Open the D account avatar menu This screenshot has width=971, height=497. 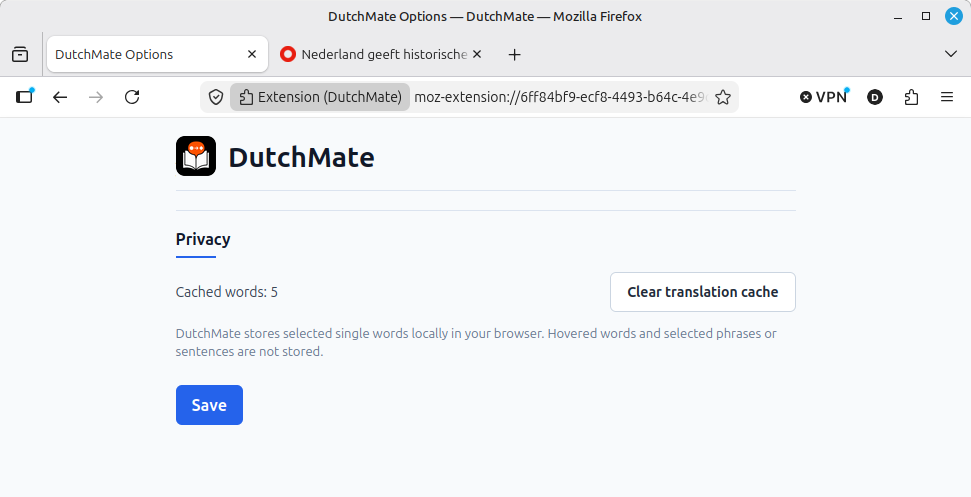874,97
